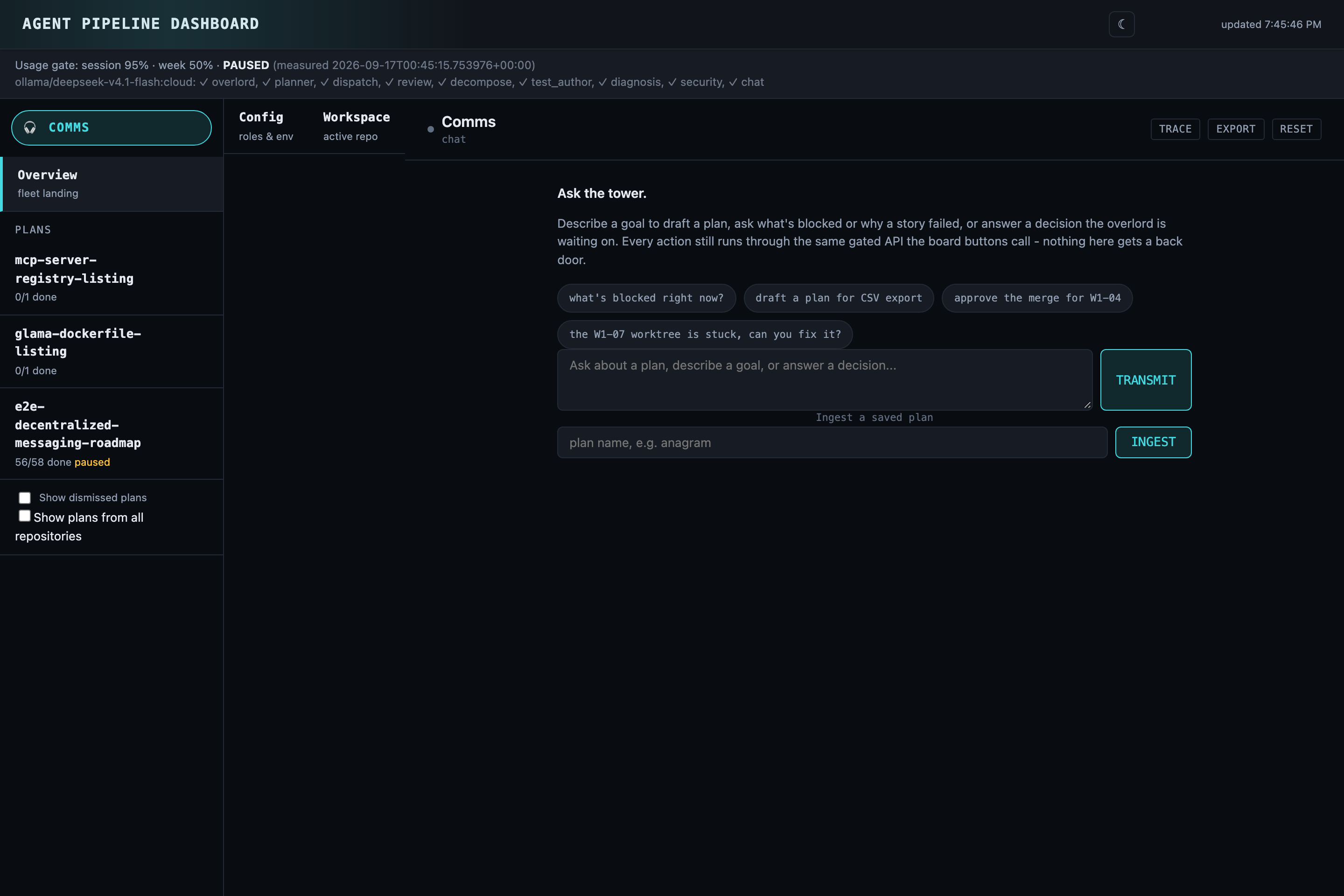Choose the "W1-07 worktree is stuck" suggestion
1344x896 pixels.
pos(705,334)
